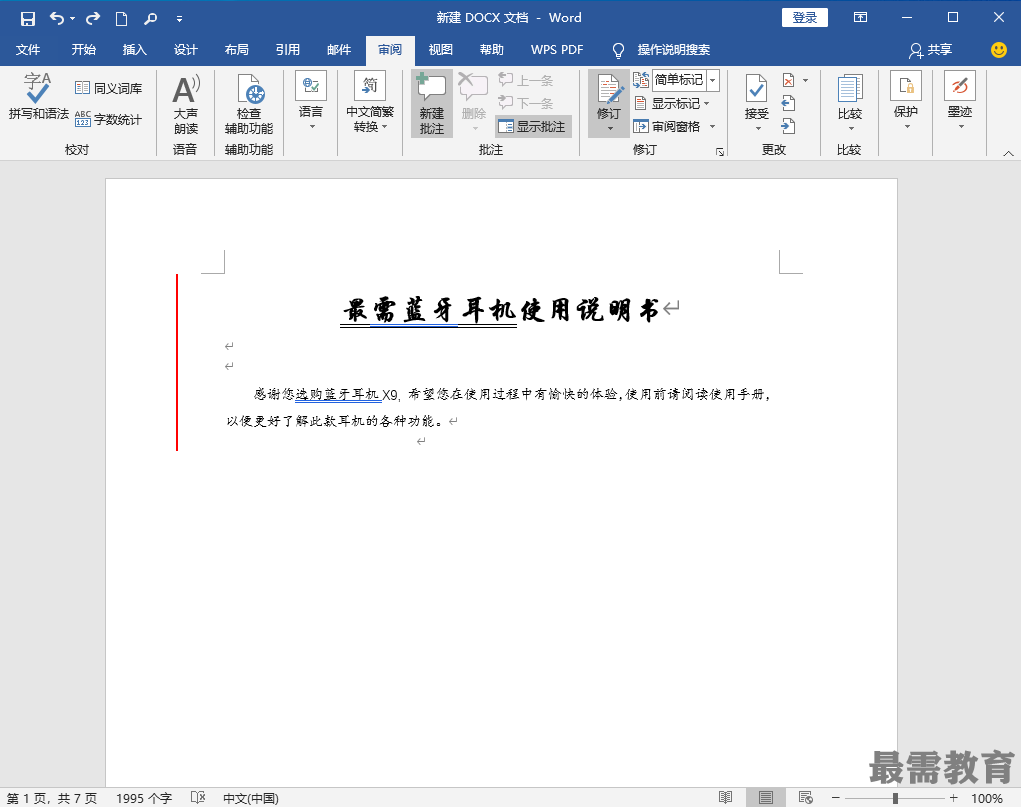1021x807 pixels.
Task: Run 检查辅助功能 accessibility check
Action: (x=249, y=104)
